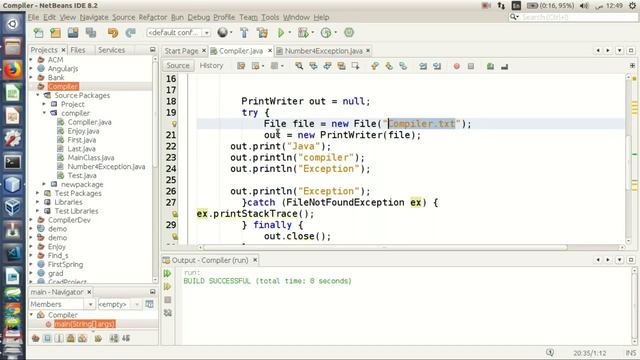Switch to the Start Page tab

[x=181, y=51]
